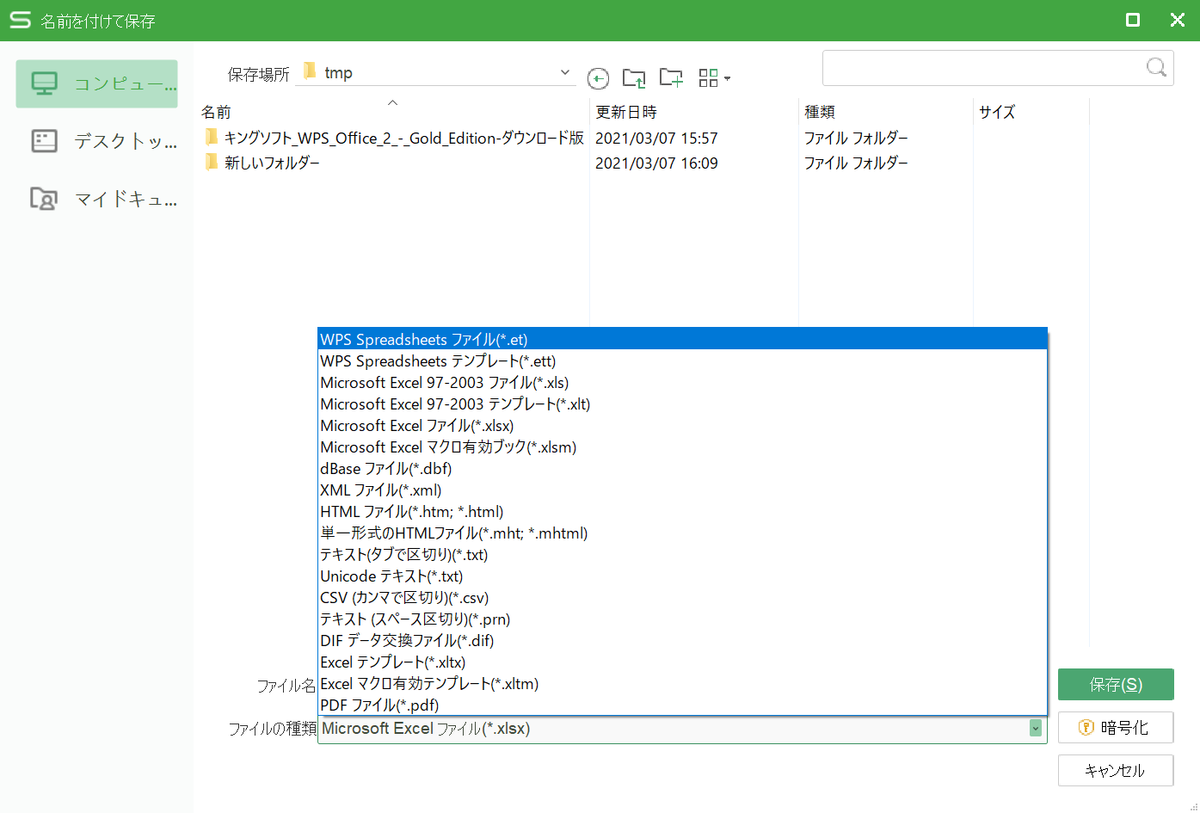Click the WPS logo in title bar

click(x=19, y=20)
